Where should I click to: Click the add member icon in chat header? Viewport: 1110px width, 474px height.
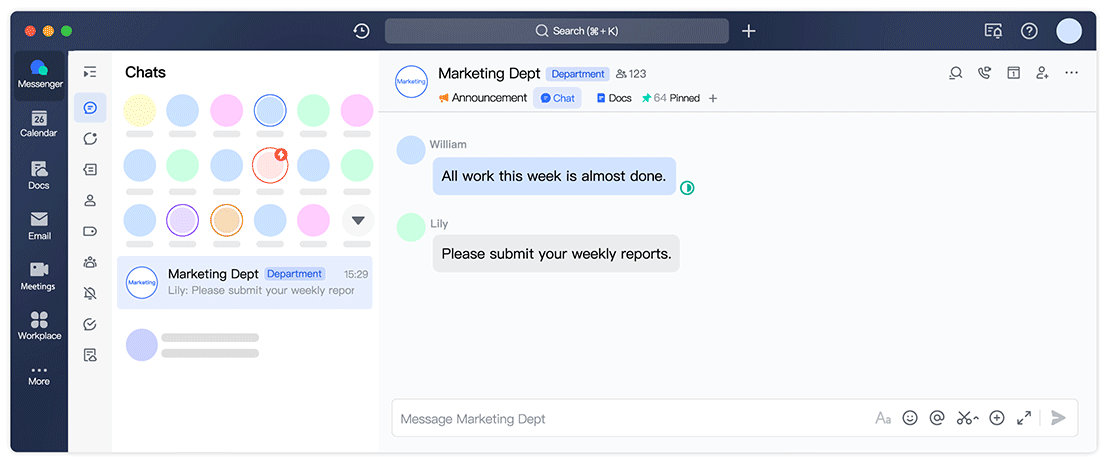pos(1042,73)
